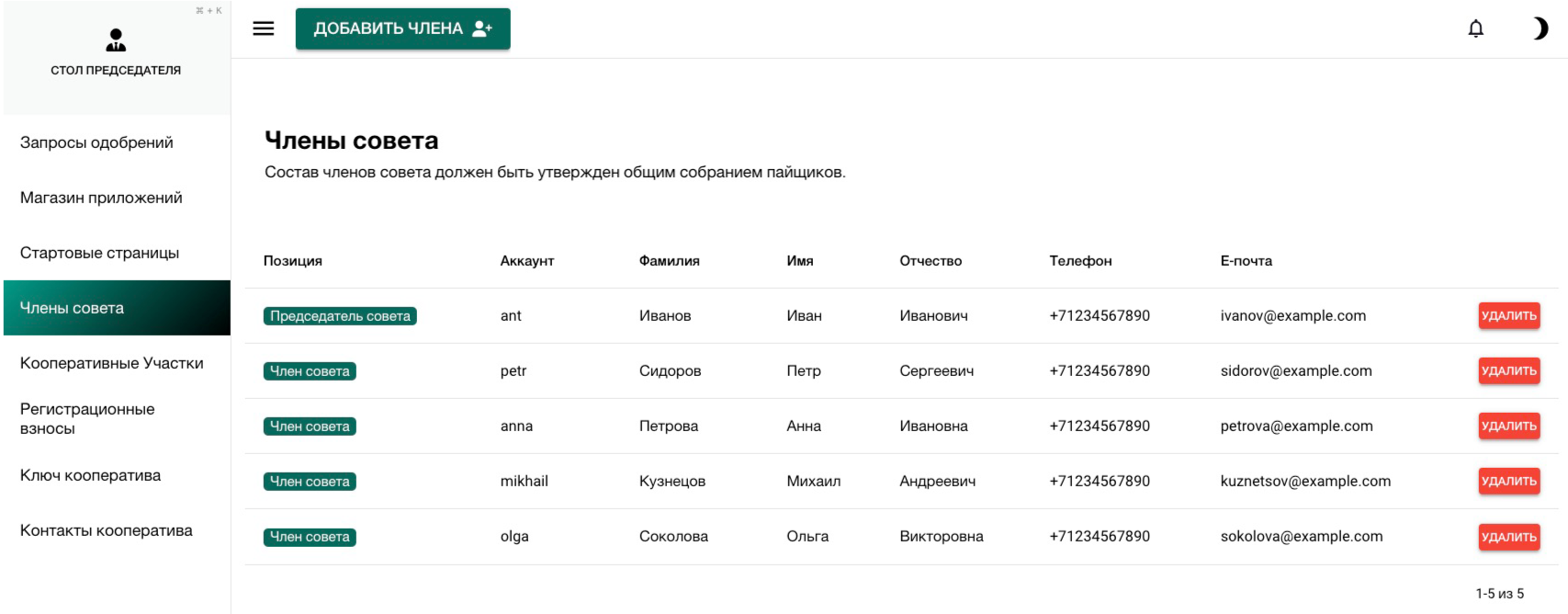Remove member Михаил Кузнецов
Screen dimensions: 1568x614
pos(1508,481)
